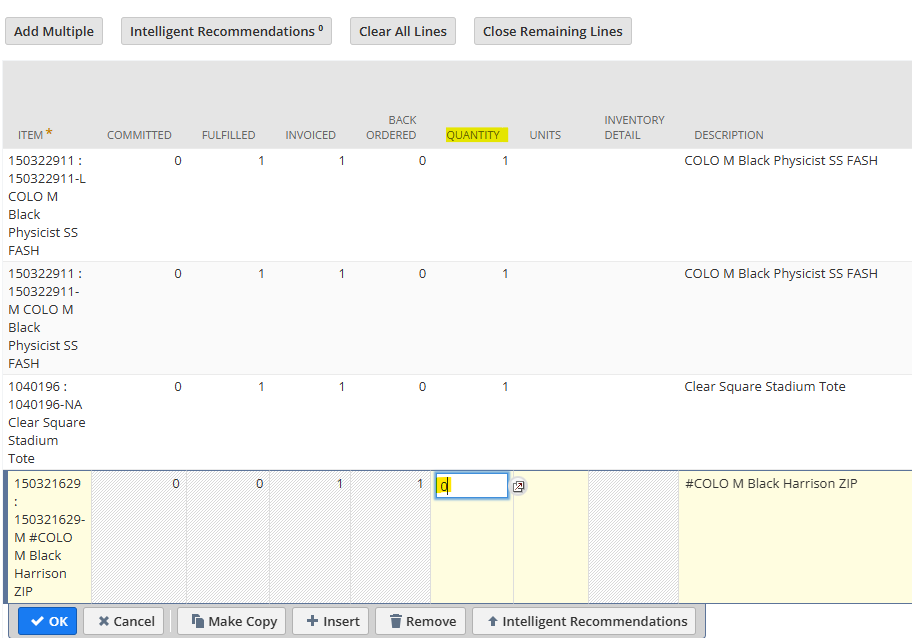The width and height of the screenshot is (912, 638).
Task: Click back ordered value 1 in Harrison ZIP row
Action: [420, 483]
